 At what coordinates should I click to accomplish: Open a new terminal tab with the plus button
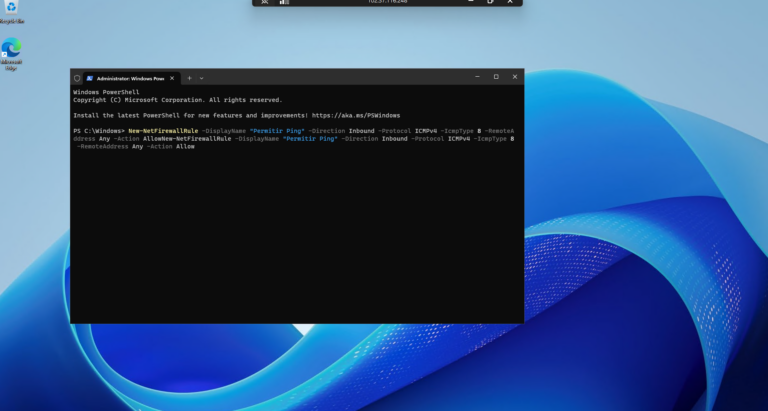pos(189,78)
